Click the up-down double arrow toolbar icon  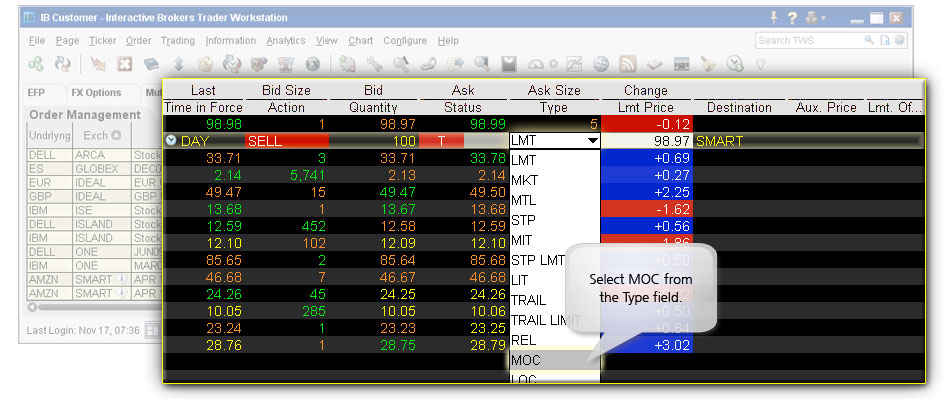[178, 63]
